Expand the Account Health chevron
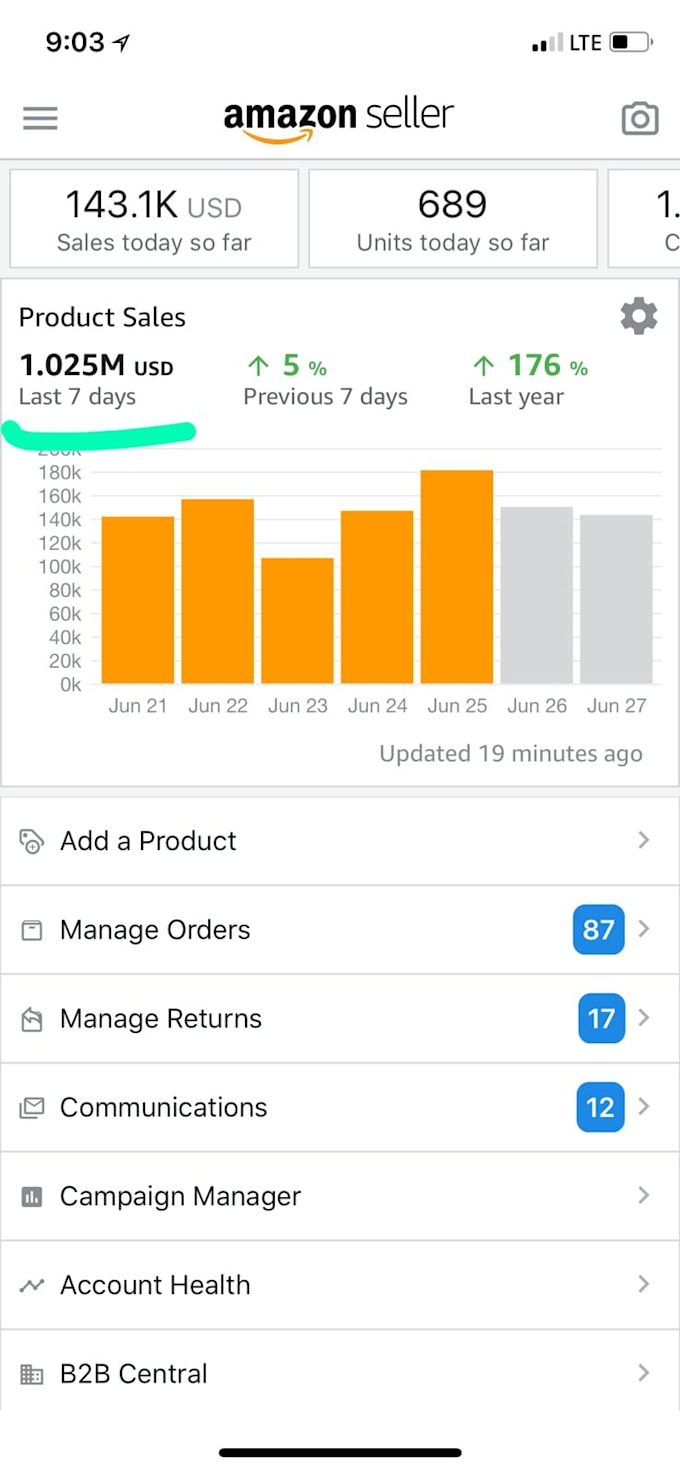This screenshot has width=680, height=1472. (x=644, y=1285)
